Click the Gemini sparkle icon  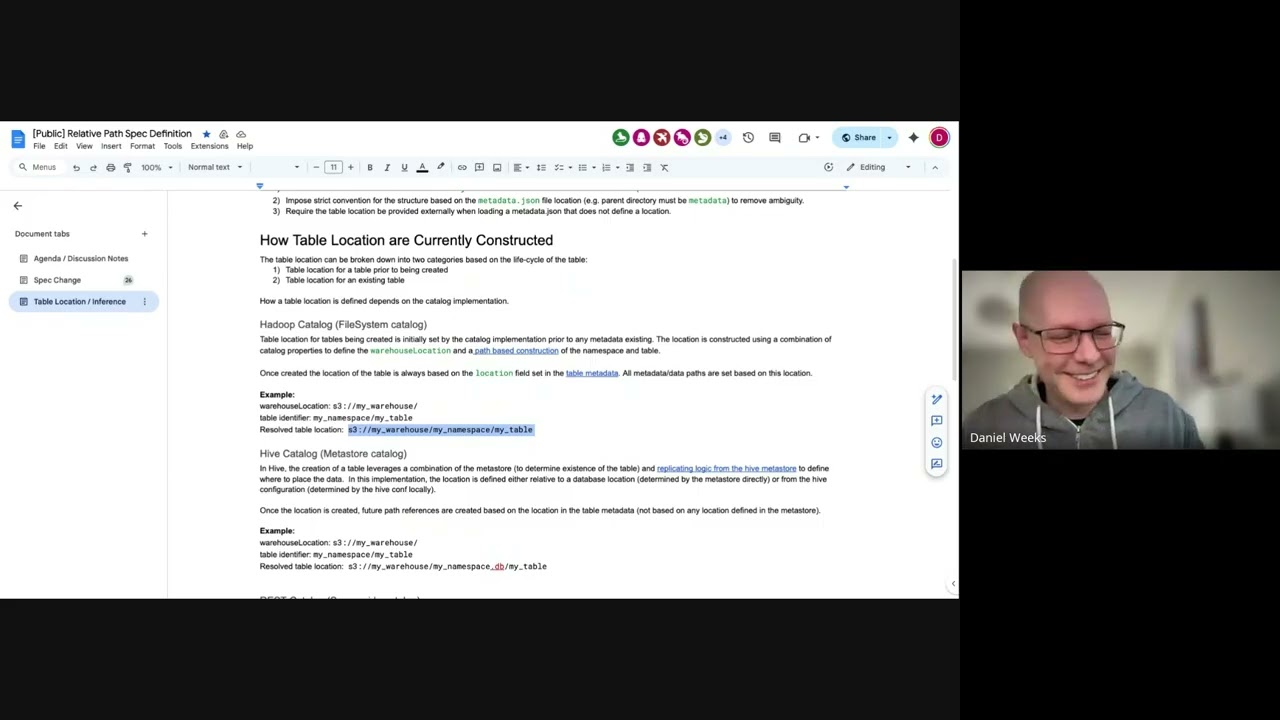tap(913, 138)
